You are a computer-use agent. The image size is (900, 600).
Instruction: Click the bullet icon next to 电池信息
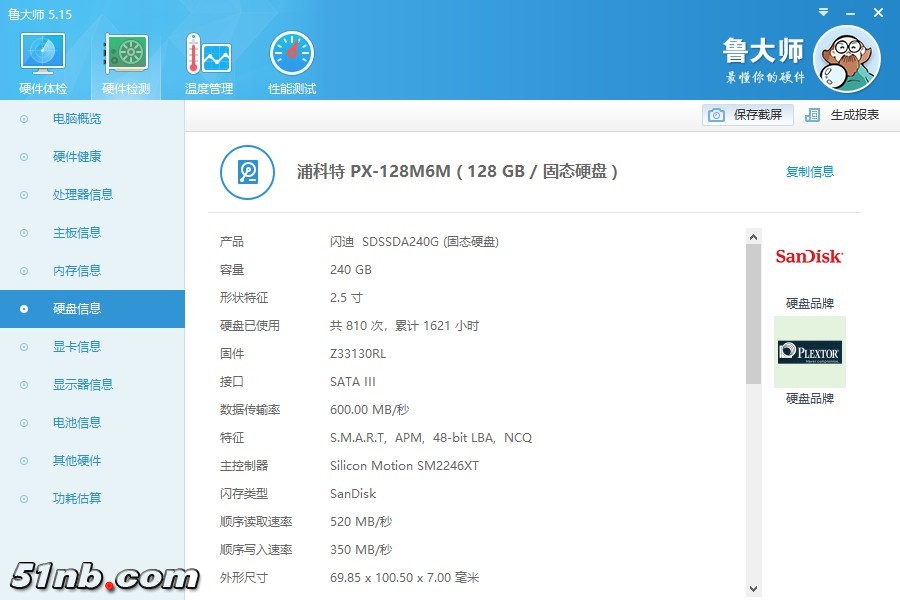click(x=24, y=423)
